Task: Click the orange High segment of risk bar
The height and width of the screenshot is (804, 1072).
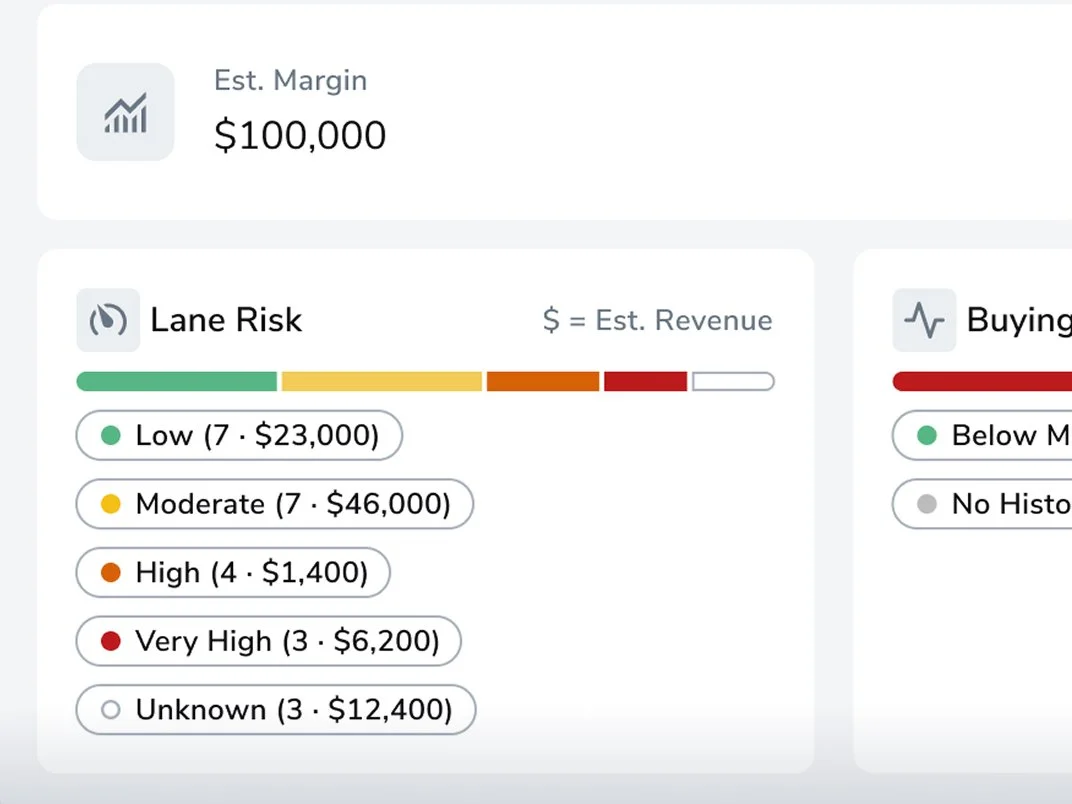Action: click(543, 381)
